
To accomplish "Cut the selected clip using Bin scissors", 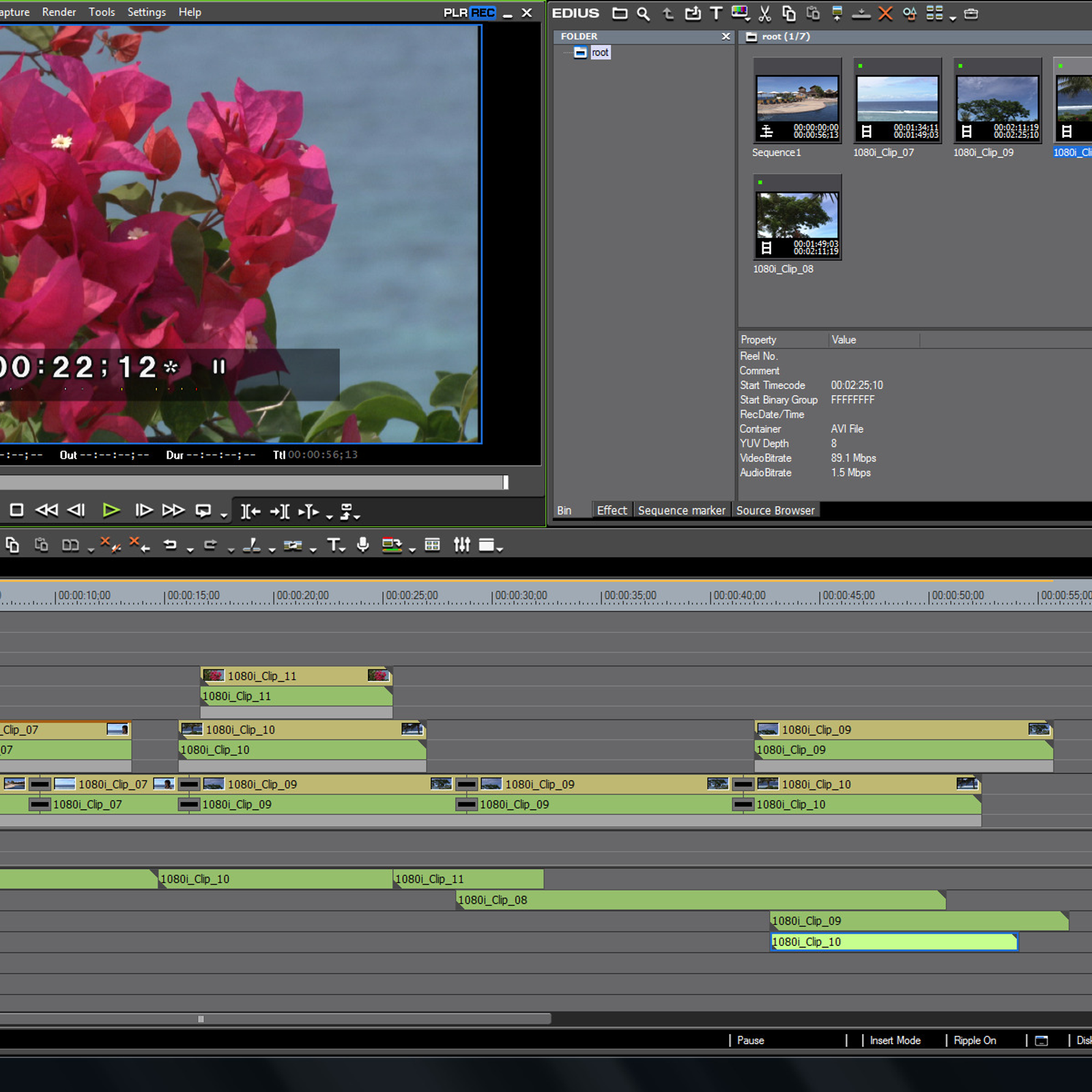I will pyautogui.click(x=765, y=13).
